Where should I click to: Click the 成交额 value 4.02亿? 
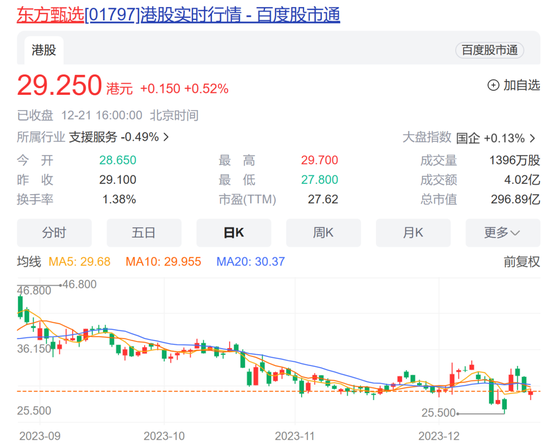[x=522, y=180]
